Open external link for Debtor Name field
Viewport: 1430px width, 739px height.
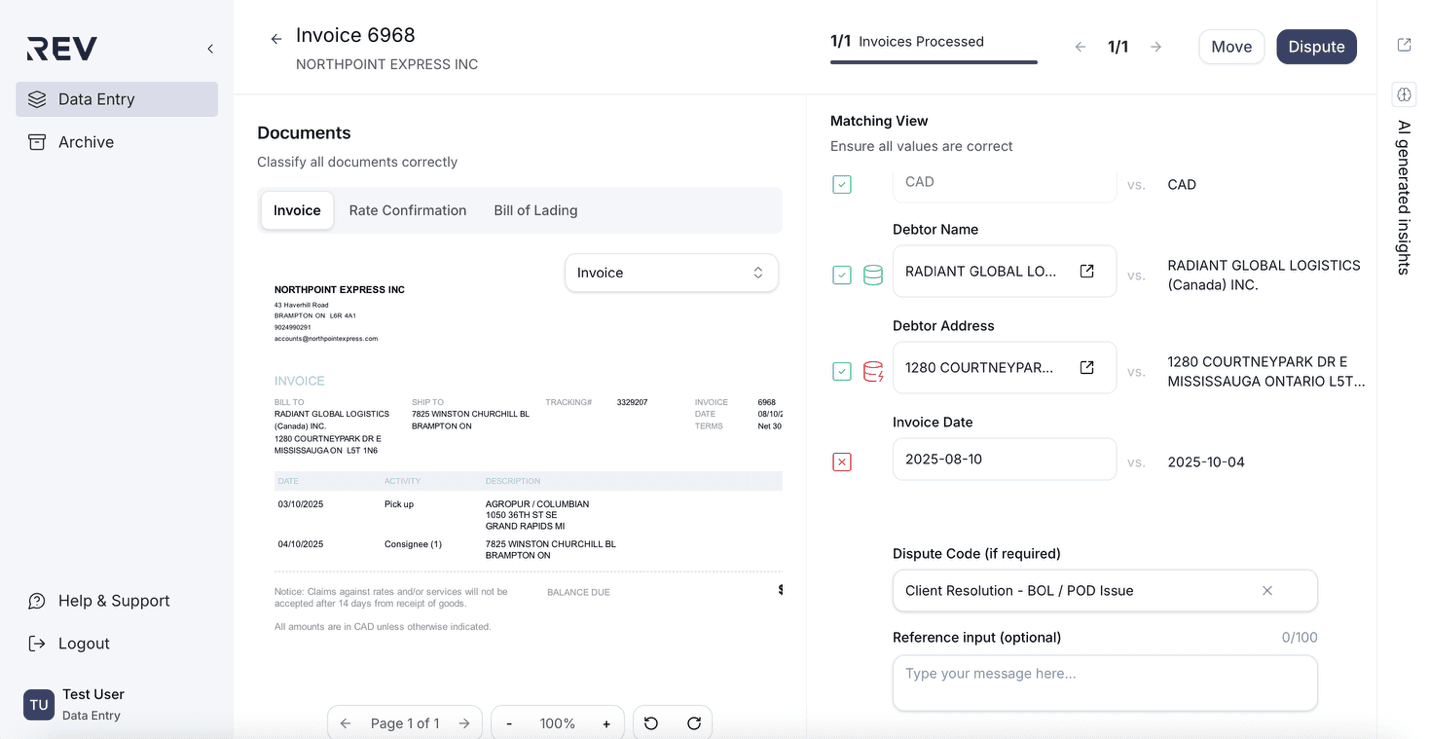[1087, 271]
